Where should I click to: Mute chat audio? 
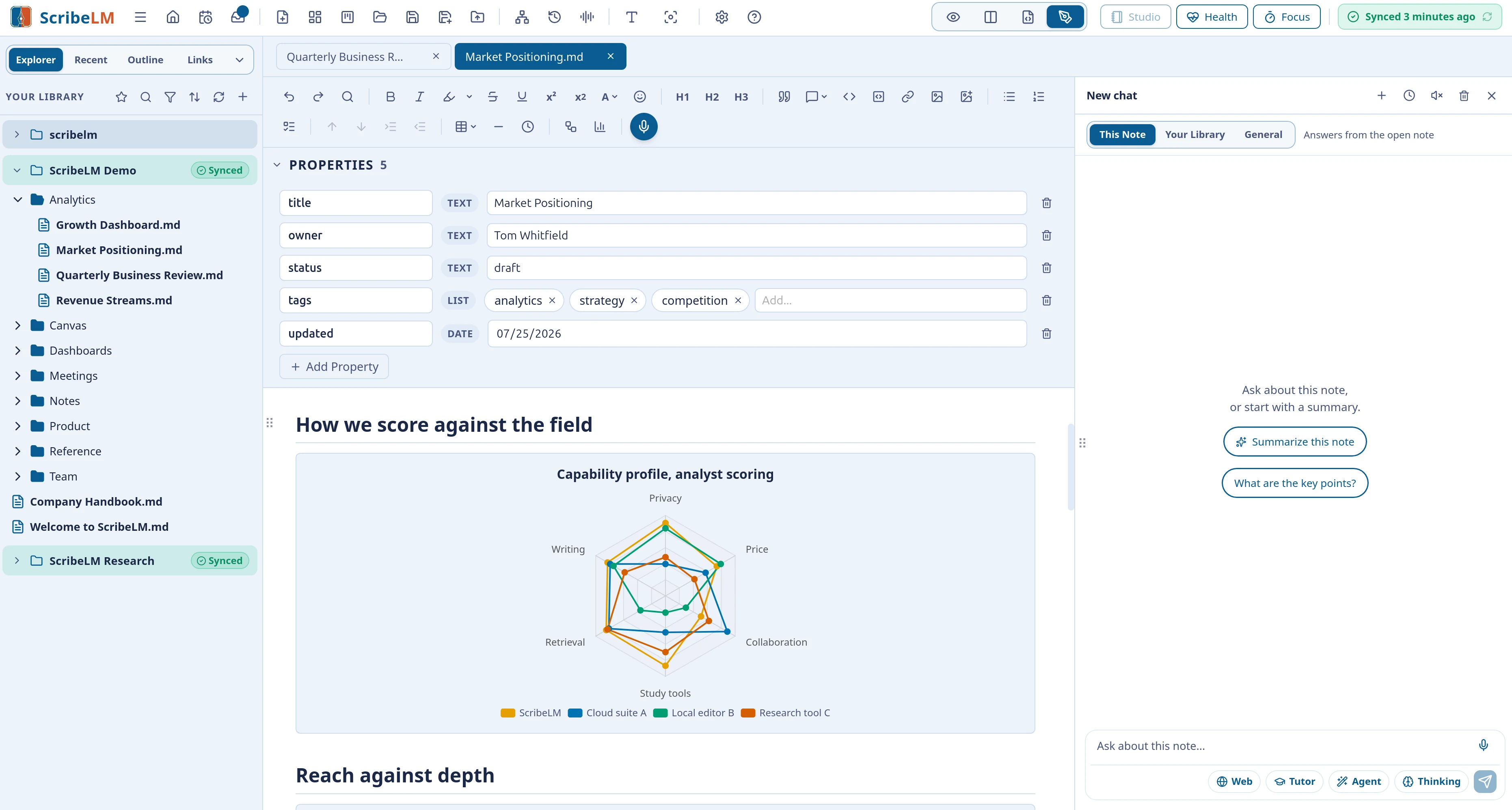(x=1437, y=96)
